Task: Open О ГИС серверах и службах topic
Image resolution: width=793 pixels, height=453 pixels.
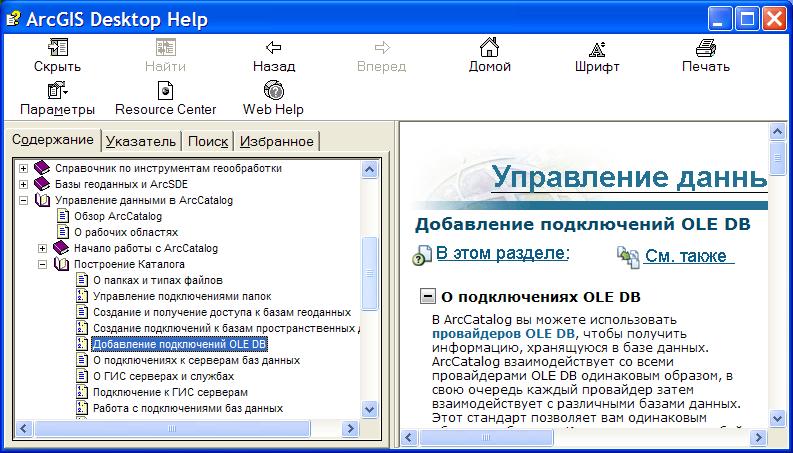Action: (x=163, y=377)
